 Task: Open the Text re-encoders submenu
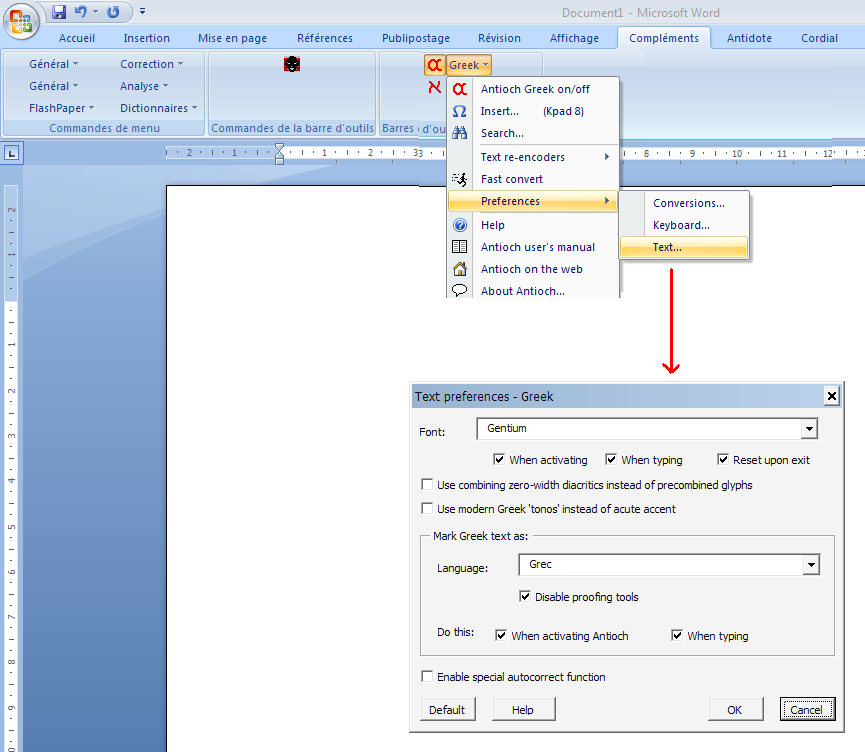(533, 157)
